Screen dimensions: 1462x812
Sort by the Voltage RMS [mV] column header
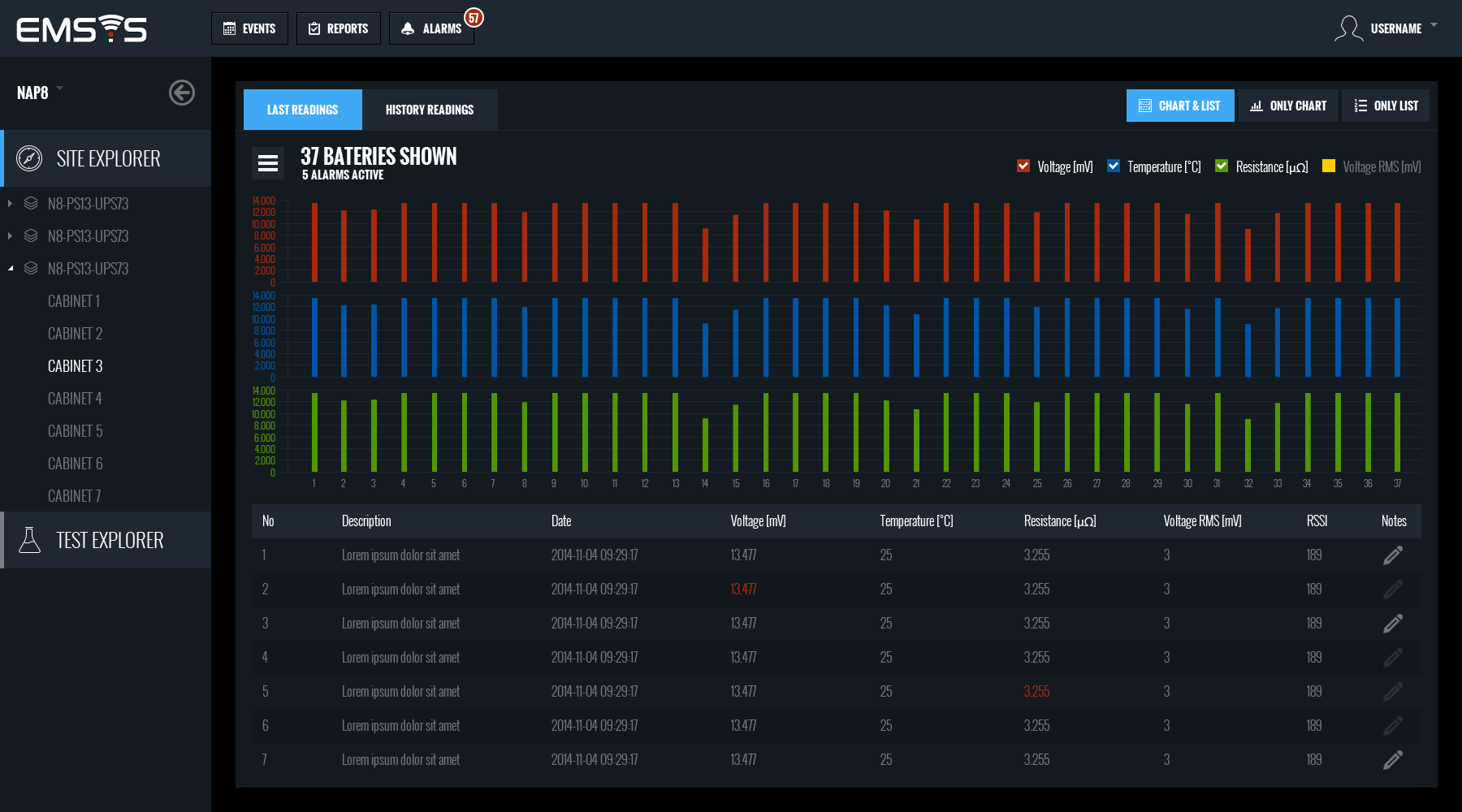pyautogui.click(x=1202, y=521)
